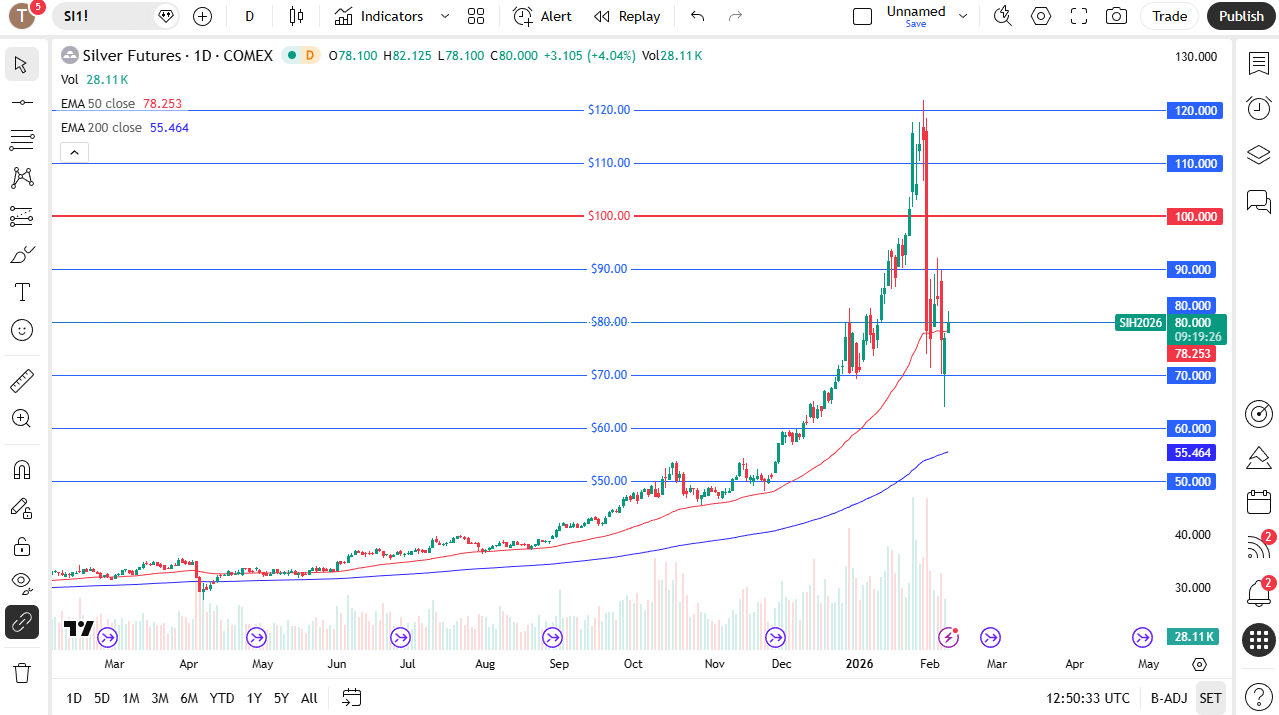Toggle the drawings link sync button
The image size is (1279, 715).
tap(21, 622)
